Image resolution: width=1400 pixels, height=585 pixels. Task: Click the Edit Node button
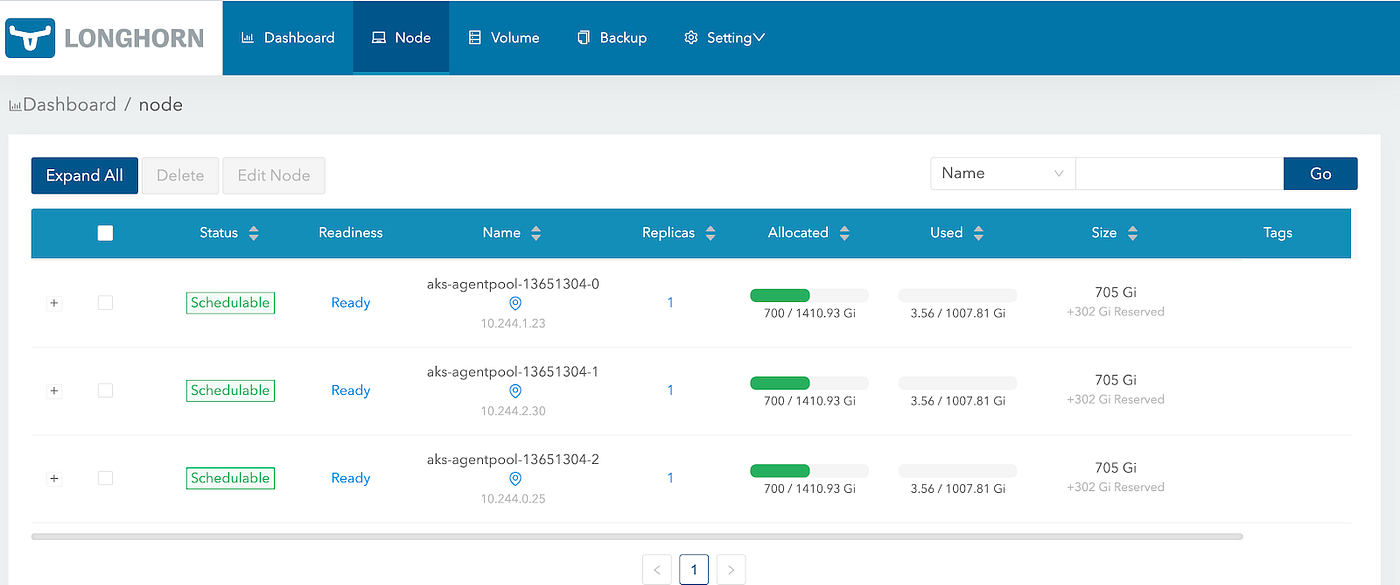(x=274, y=175)
